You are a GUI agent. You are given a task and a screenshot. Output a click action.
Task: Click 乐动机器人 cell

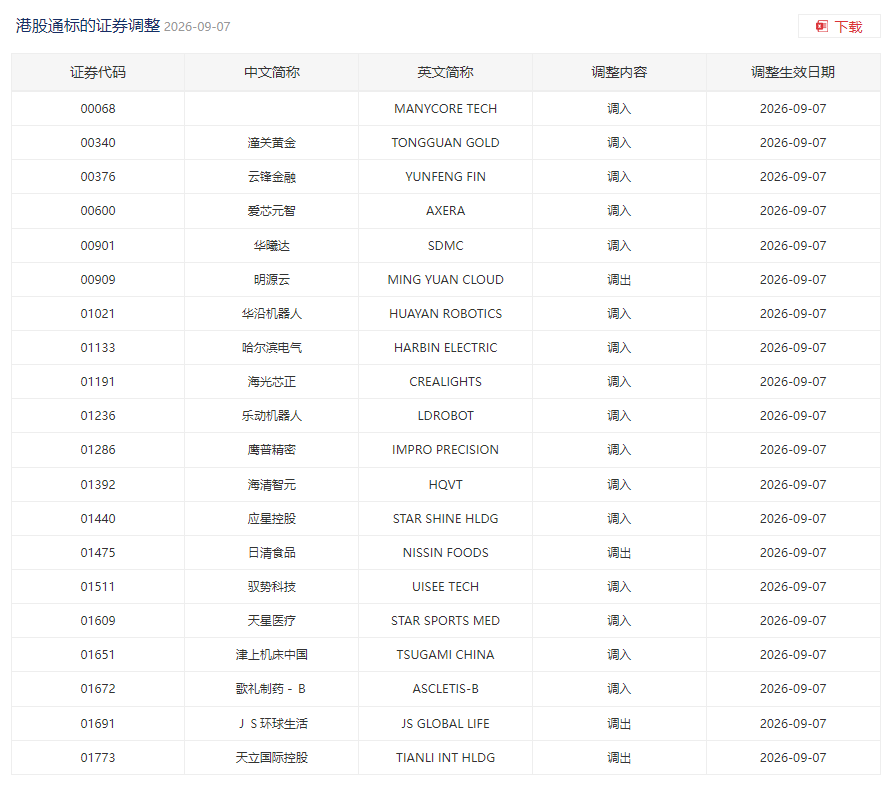[272, 416]
